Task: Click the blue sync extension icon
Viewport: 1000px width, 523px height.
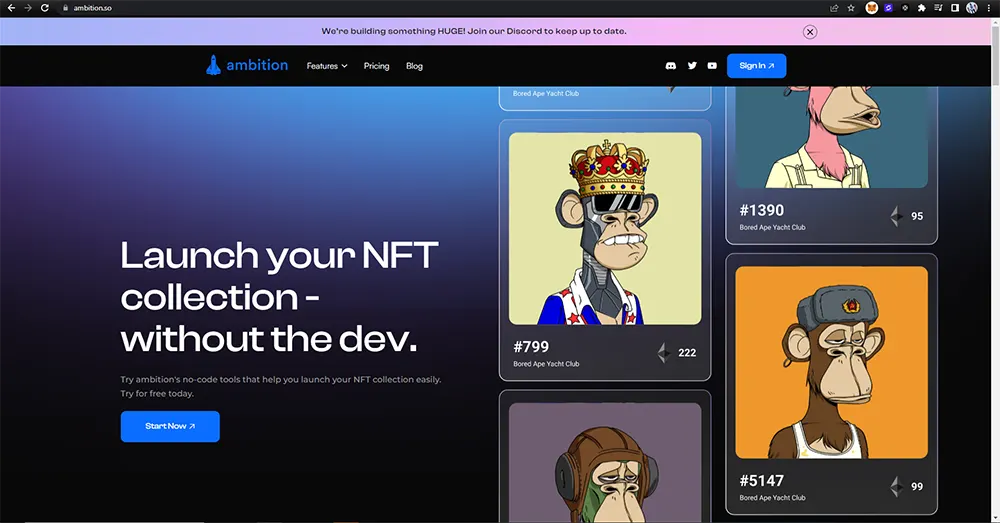Action: click(888, 8)
